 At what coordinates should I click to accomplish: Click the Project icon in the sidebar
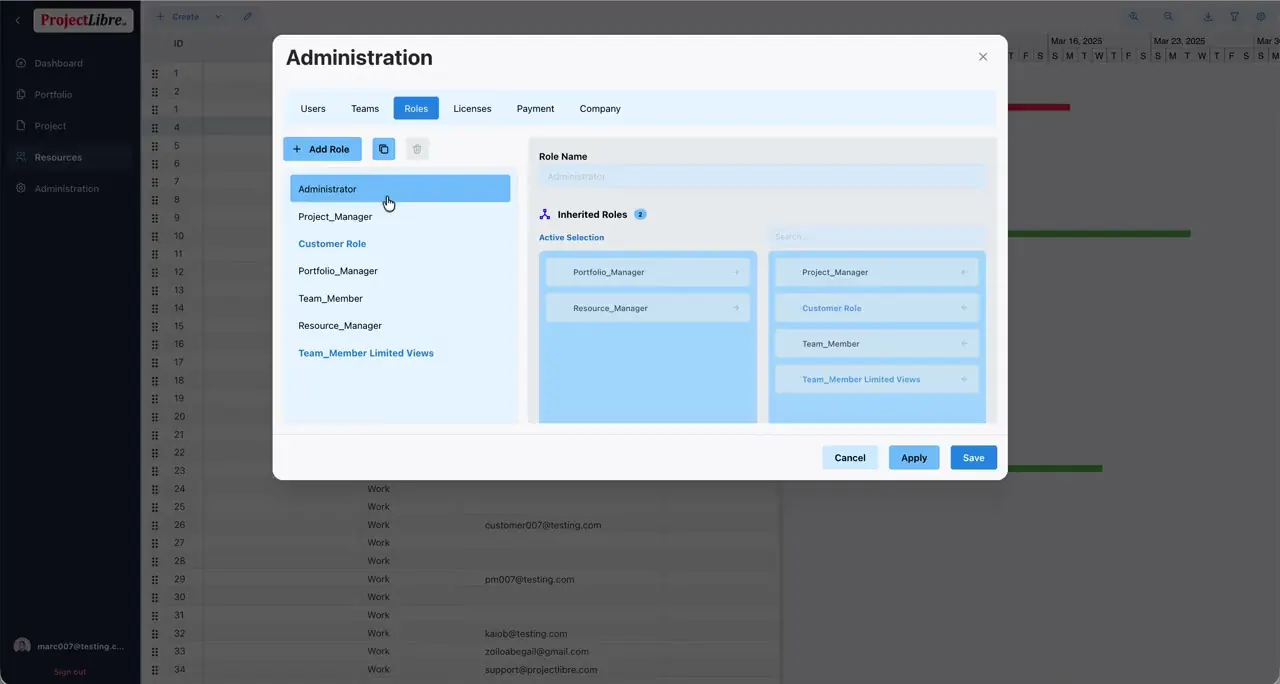click(21, 126)
